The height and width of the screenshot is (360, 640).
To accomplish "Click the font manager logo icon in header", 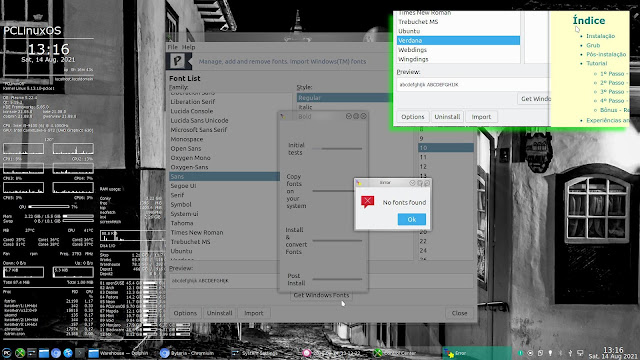I will point(178,61).
